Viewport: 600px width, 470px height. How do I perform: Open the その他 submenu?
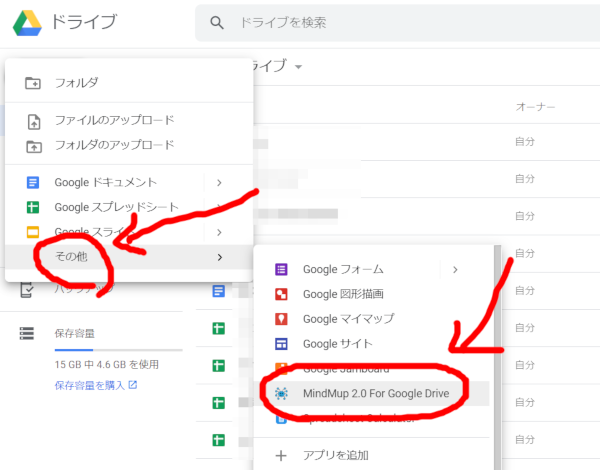[x=129, y=257]
